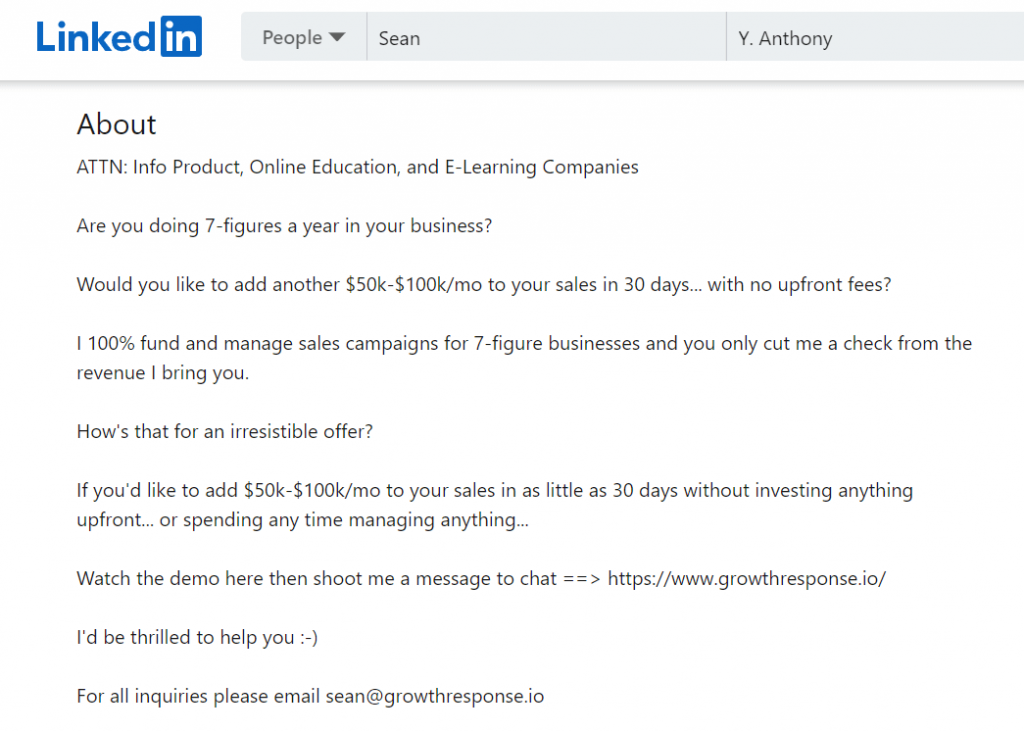Click the down arrow beside People
The height and width of the screenshot is (732, 1024).
click(337, 38)
